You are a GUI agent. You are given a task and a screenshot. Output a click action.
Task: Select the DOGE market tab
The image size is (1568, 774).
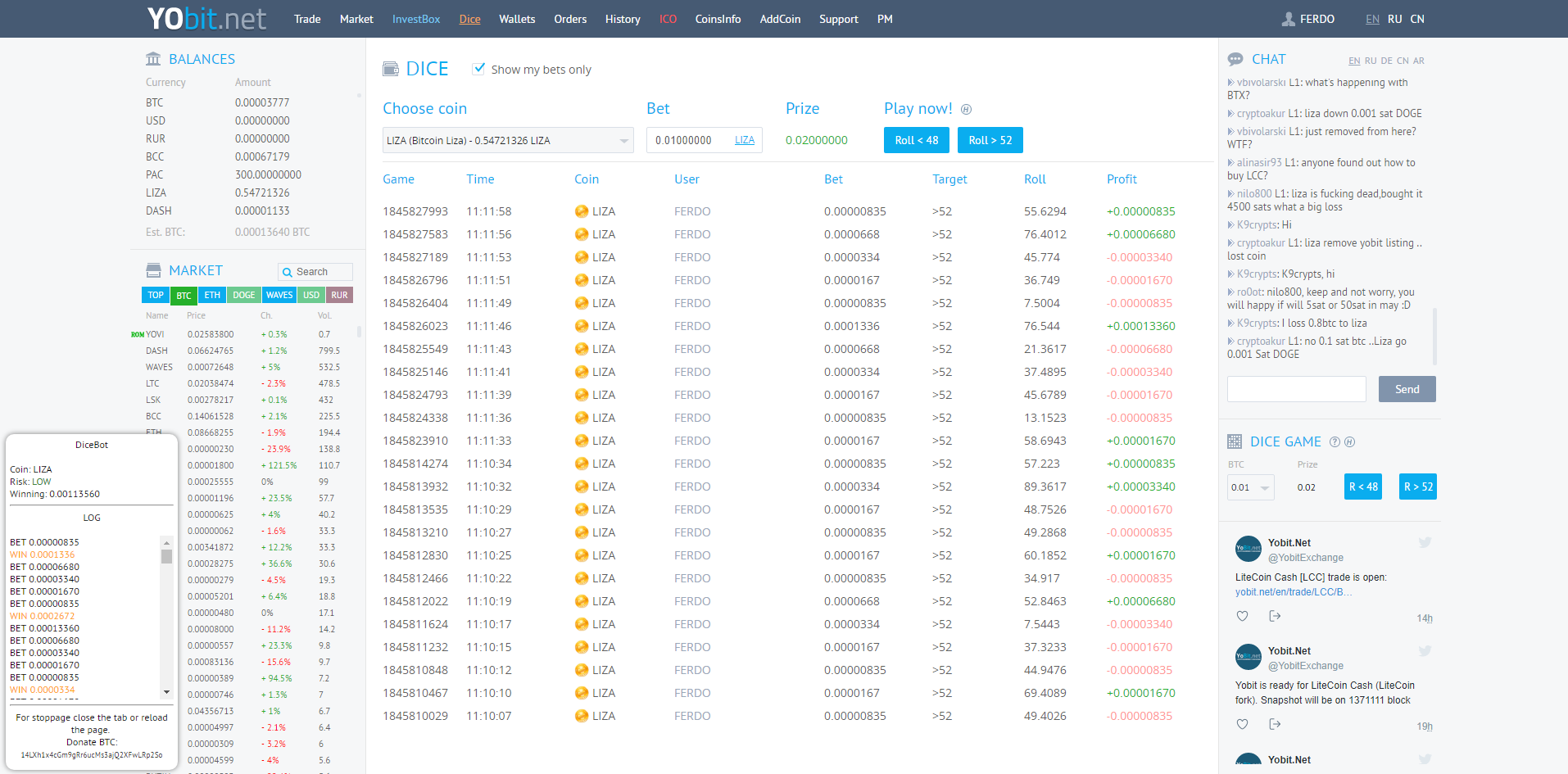[x=243, y=295]
